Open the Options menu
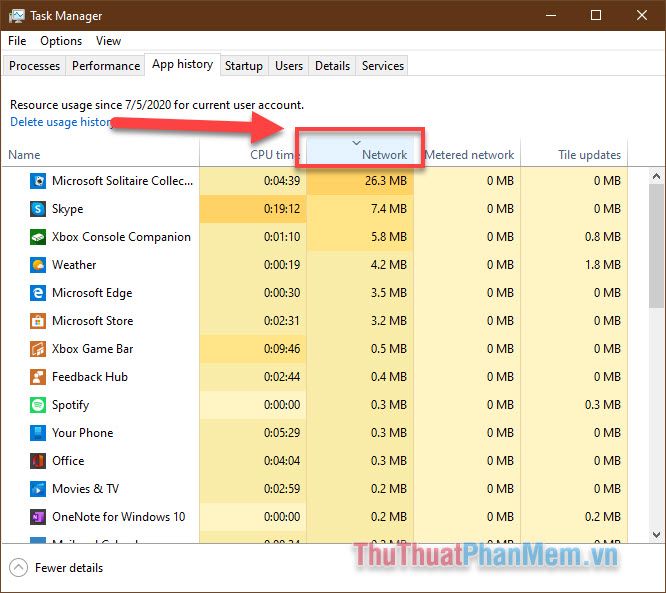 [61, 41]
